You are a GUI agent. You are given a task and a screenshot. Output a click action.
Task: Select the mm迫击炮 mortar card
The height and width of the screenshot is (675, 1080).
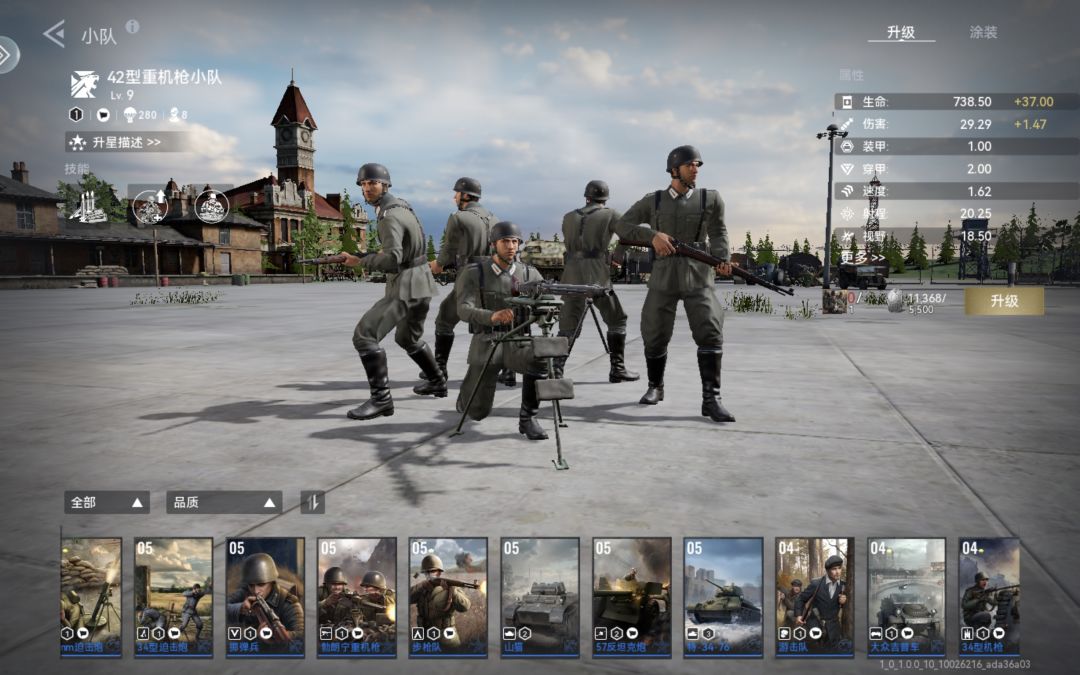[91, 597]
